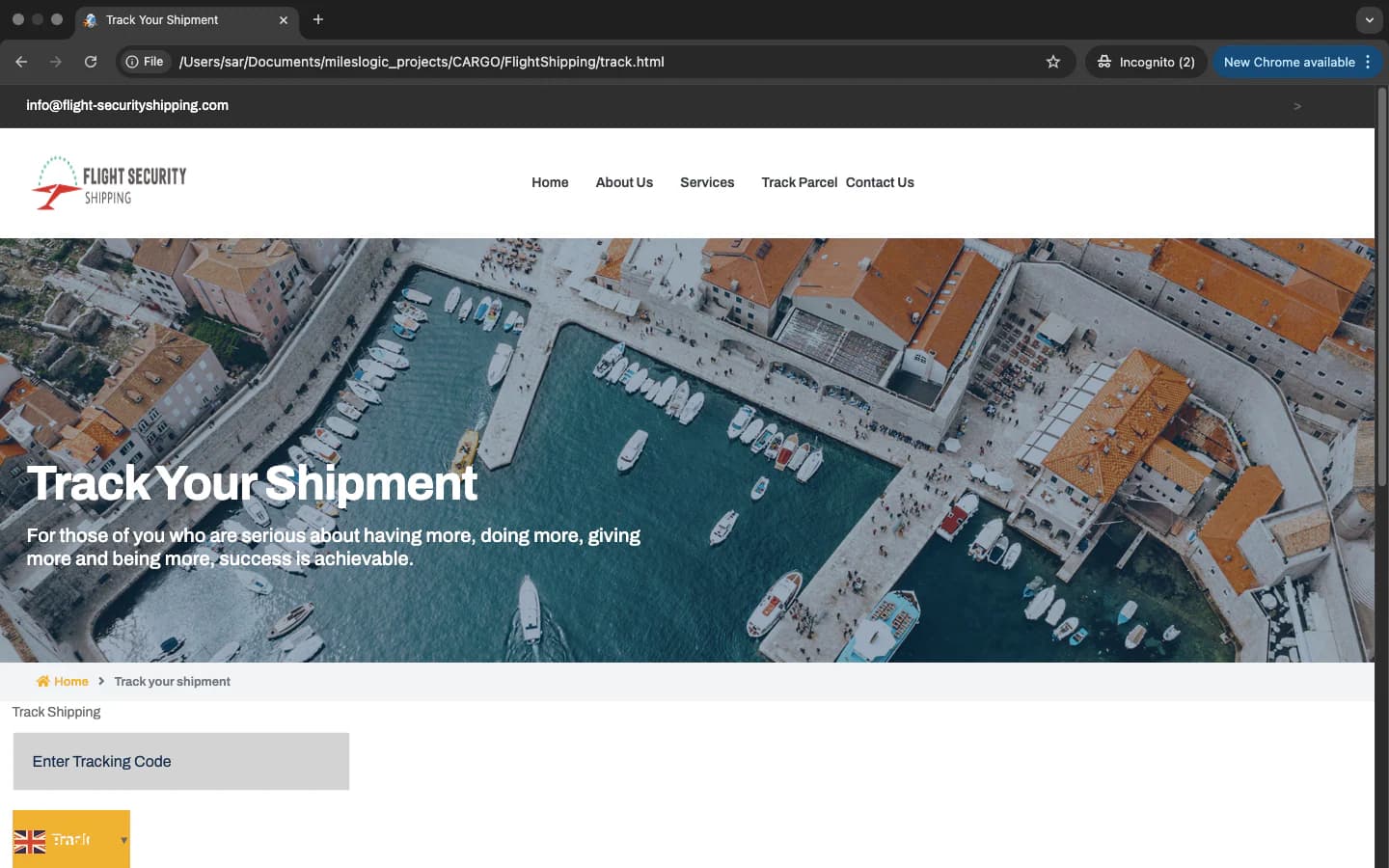Open the Track Parcel nav item
Image resolution: width=1389 pixels, height=868 pixels.
point(799,182)
